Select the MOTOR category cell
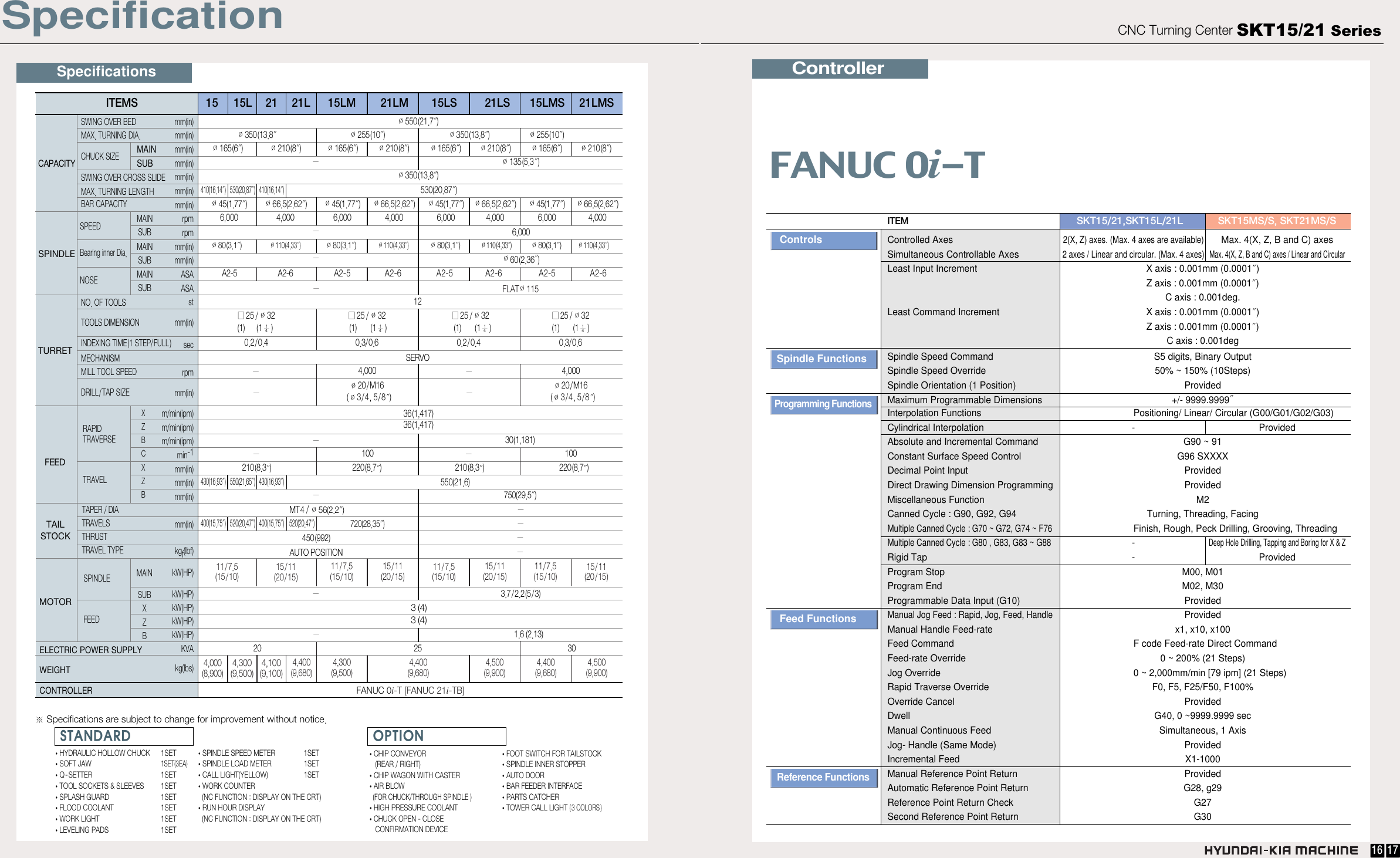Viewport: 1400px width, 858px height. 55,602
